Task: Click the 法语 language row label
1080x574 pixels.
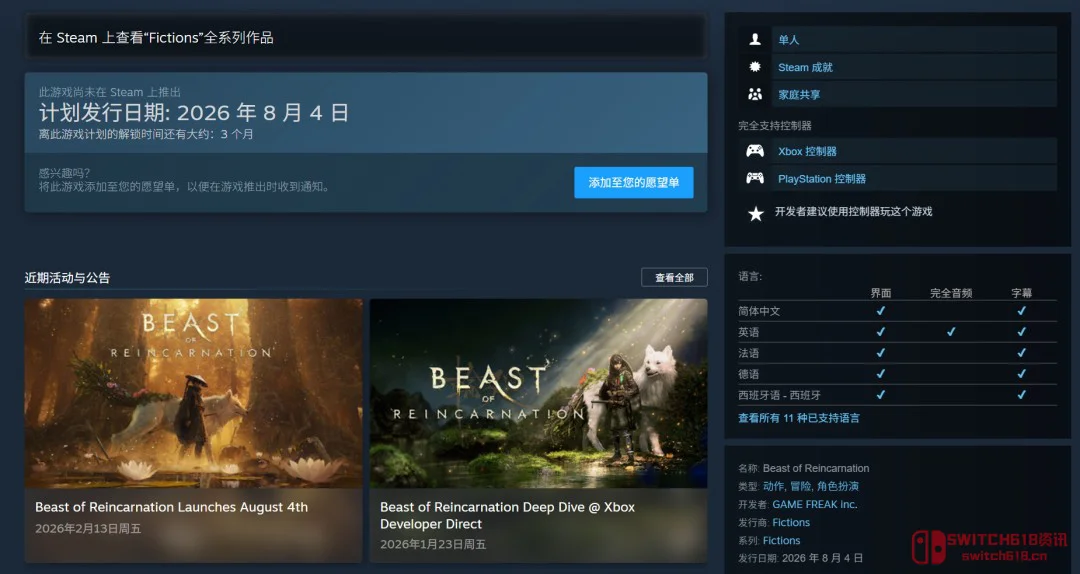Action: click(x=749, y=353)
